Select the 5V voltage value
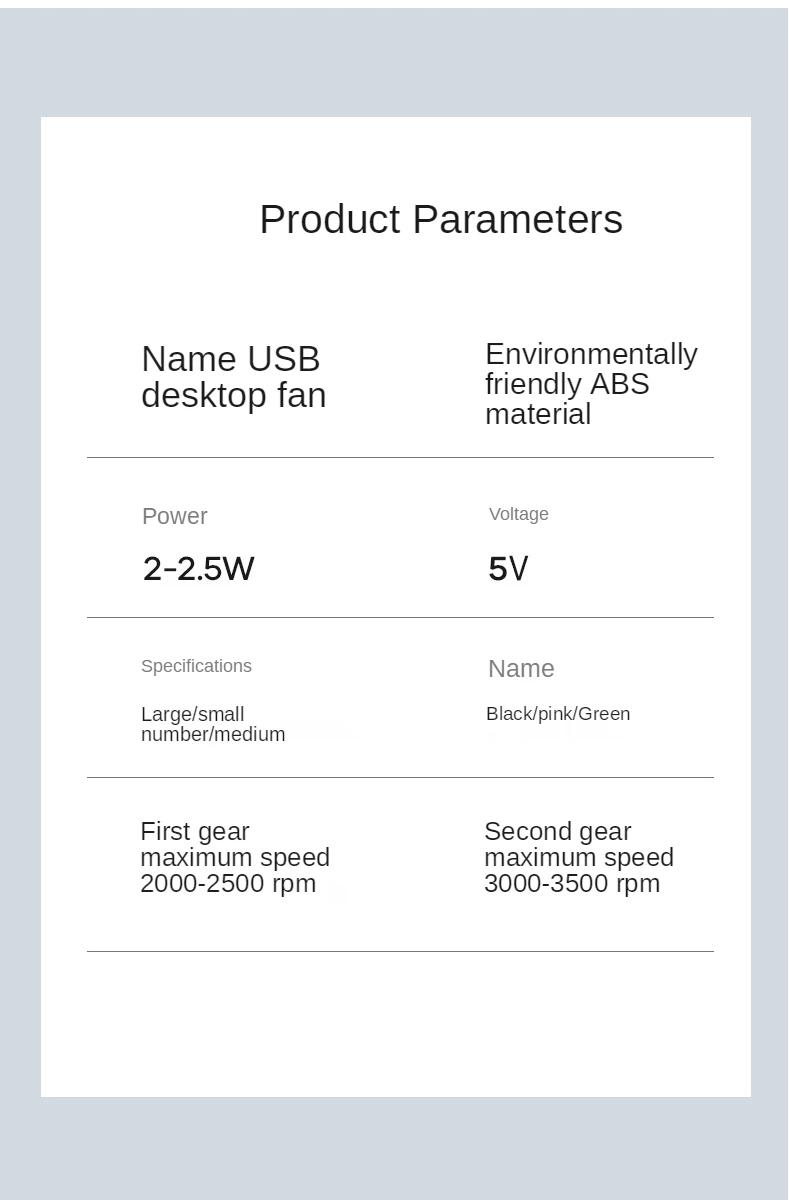789x1200 pixels. click(x=507, y=568)
